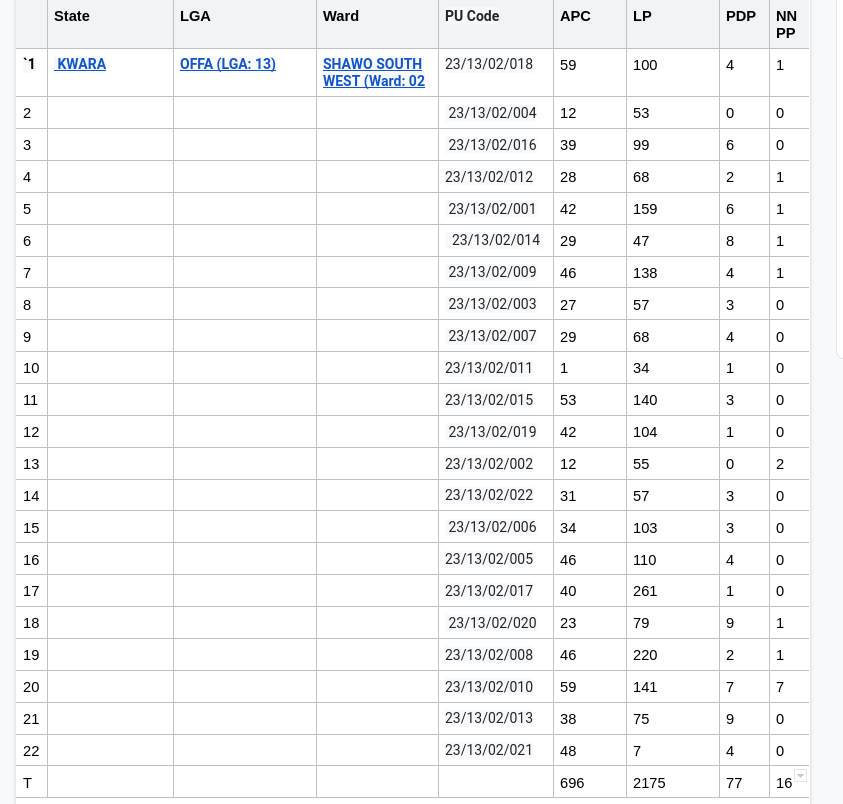Click LP value 159 in row 5

point(645,209)
